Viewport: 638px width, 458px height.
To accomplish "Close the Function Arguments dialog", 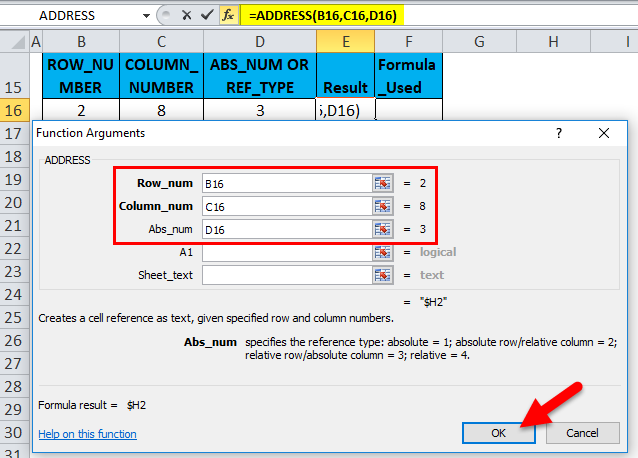I will coord(604,133).
